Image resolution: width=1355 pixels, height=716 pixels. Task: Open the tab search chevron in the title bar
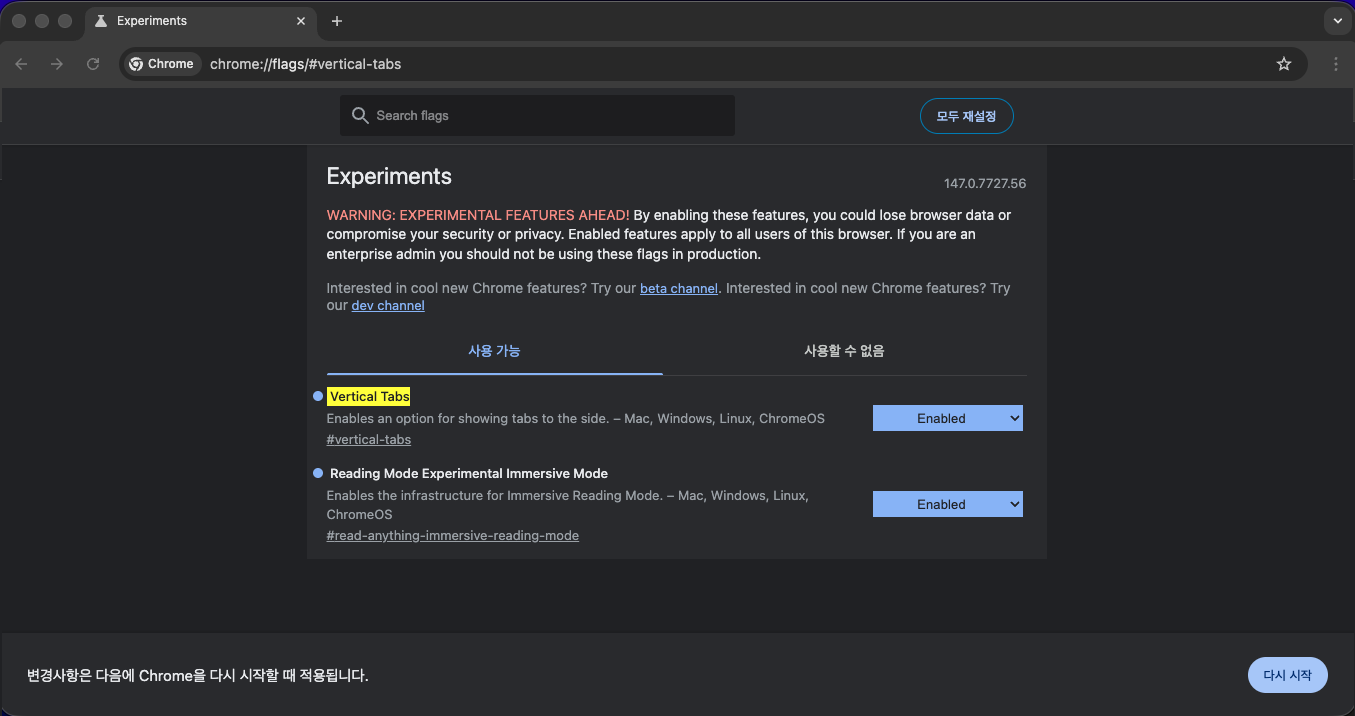click(x=1337, y=21)
